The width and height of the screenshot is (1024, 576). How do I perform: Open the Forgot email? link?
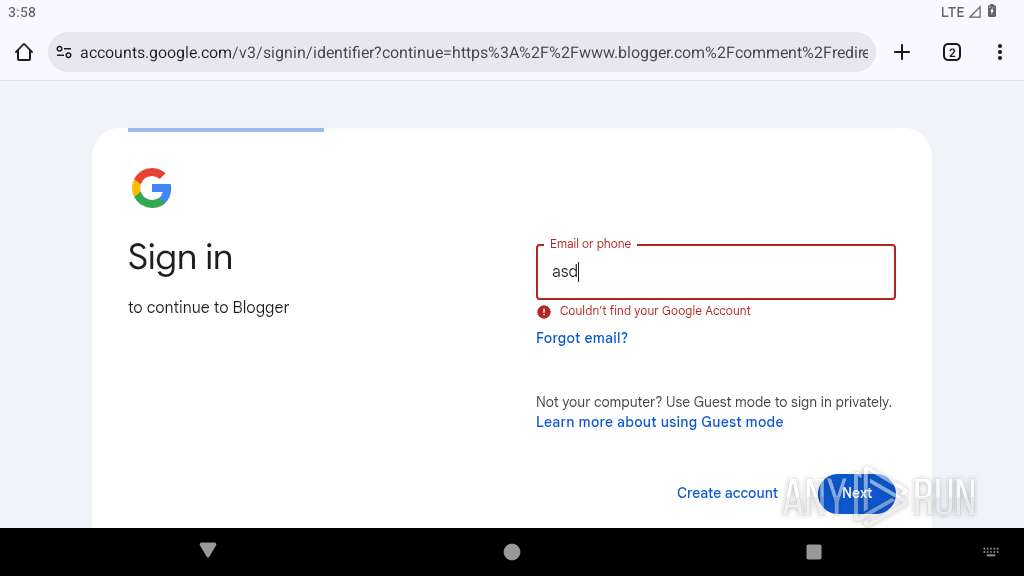582,338
